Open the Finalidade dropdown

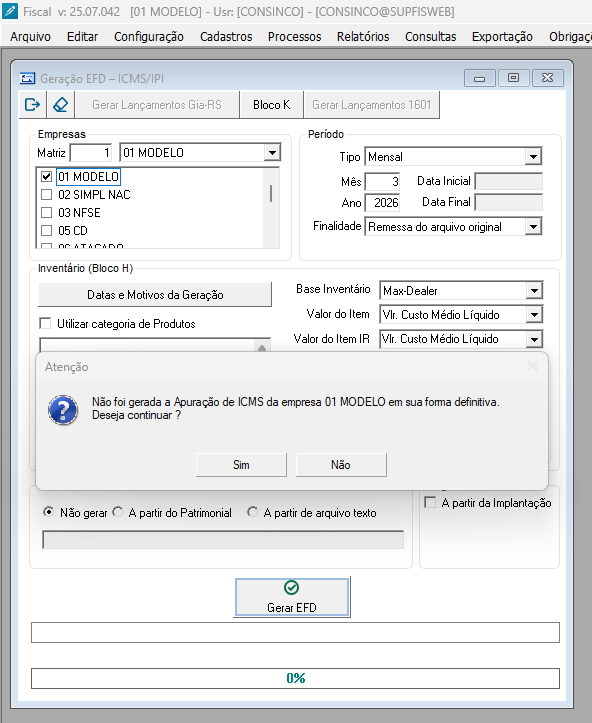[x=533, y=227]
